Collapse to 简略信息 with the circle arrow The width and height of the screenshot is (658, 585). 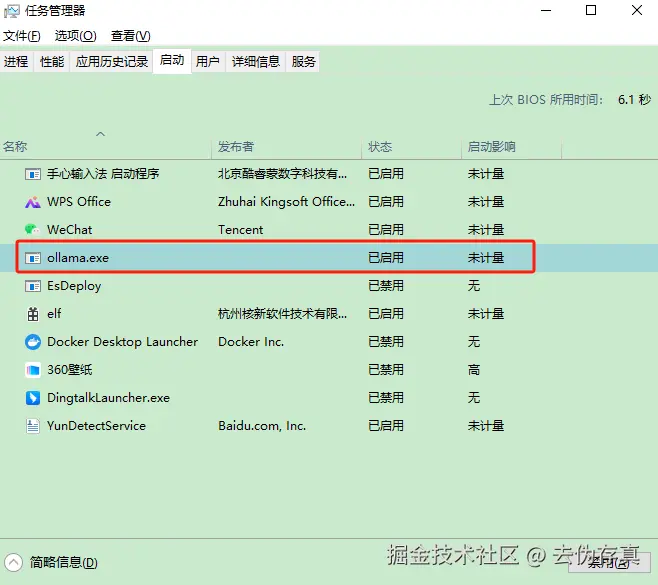point(13,562)
